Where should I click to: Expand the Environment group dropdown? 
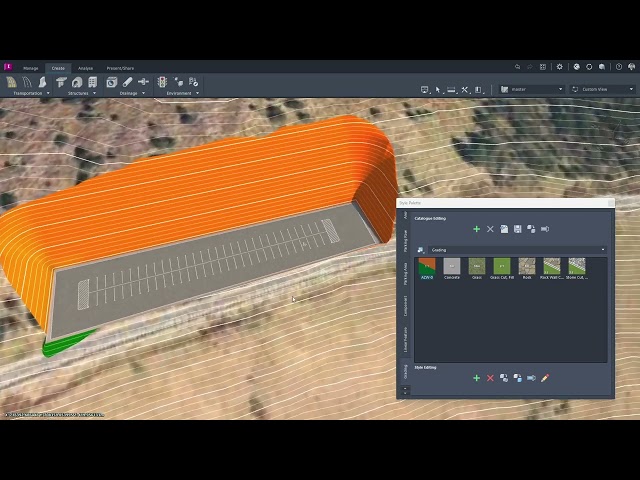coord(198,93)
